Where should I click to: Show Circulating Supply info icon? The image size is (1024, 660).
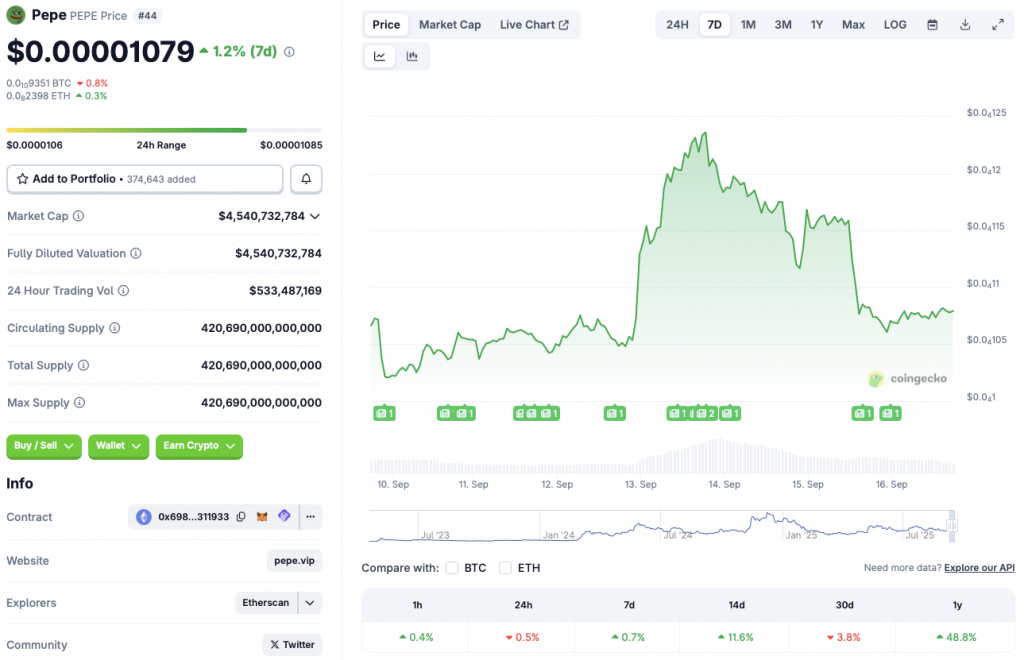114,328
